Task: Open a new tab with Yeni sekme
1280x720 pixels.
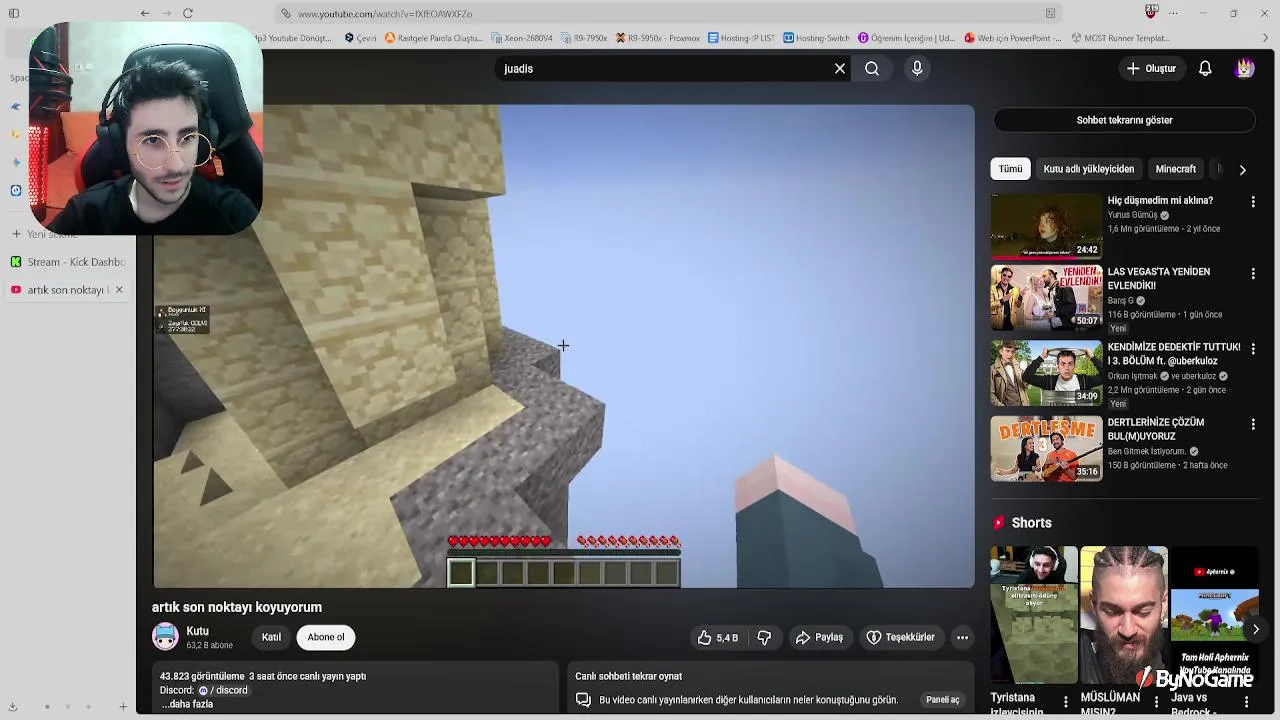Action: click(x=45, y=234)
